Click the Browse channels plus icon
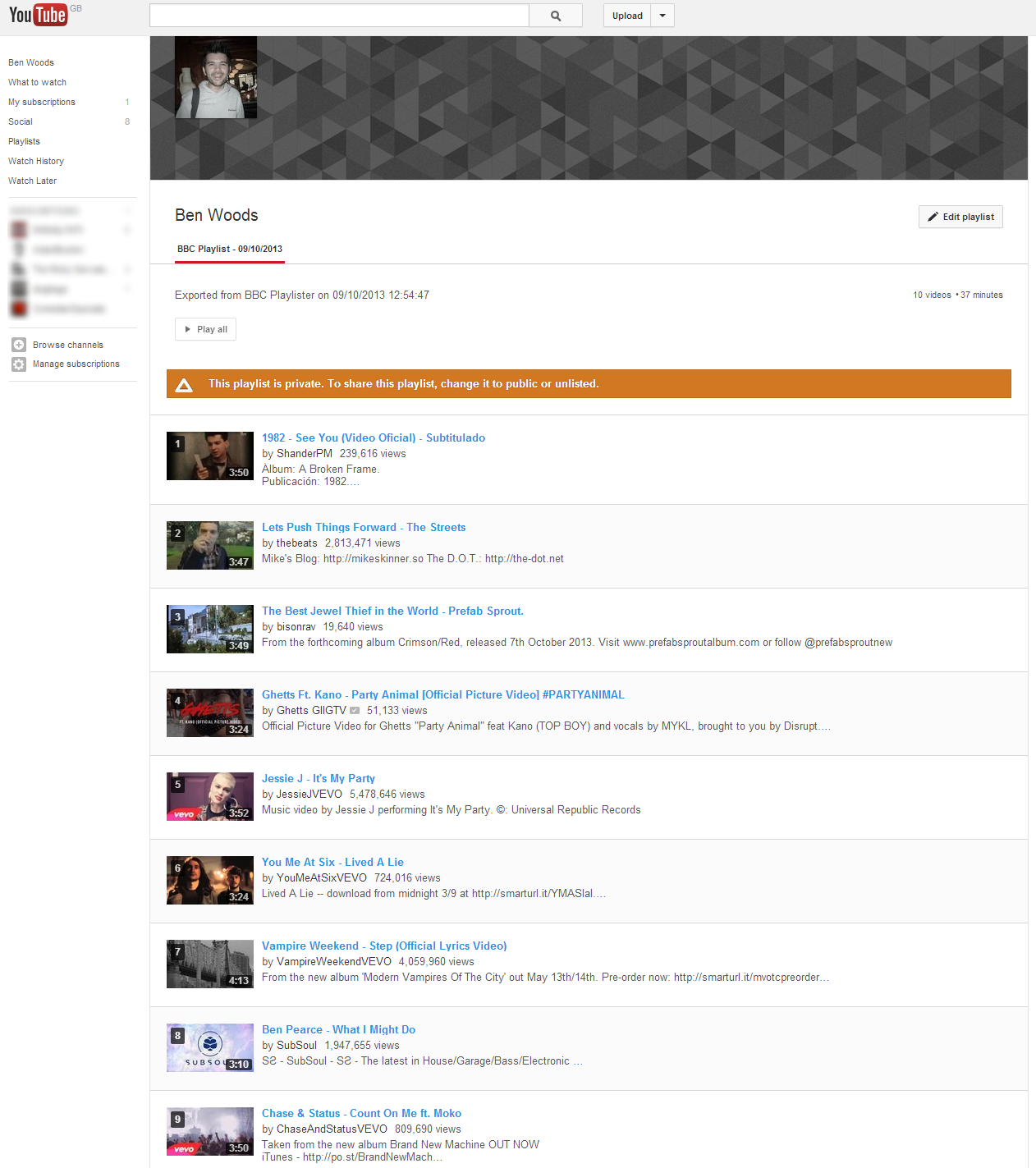The image size is (1036, 1168). (19, 345)
